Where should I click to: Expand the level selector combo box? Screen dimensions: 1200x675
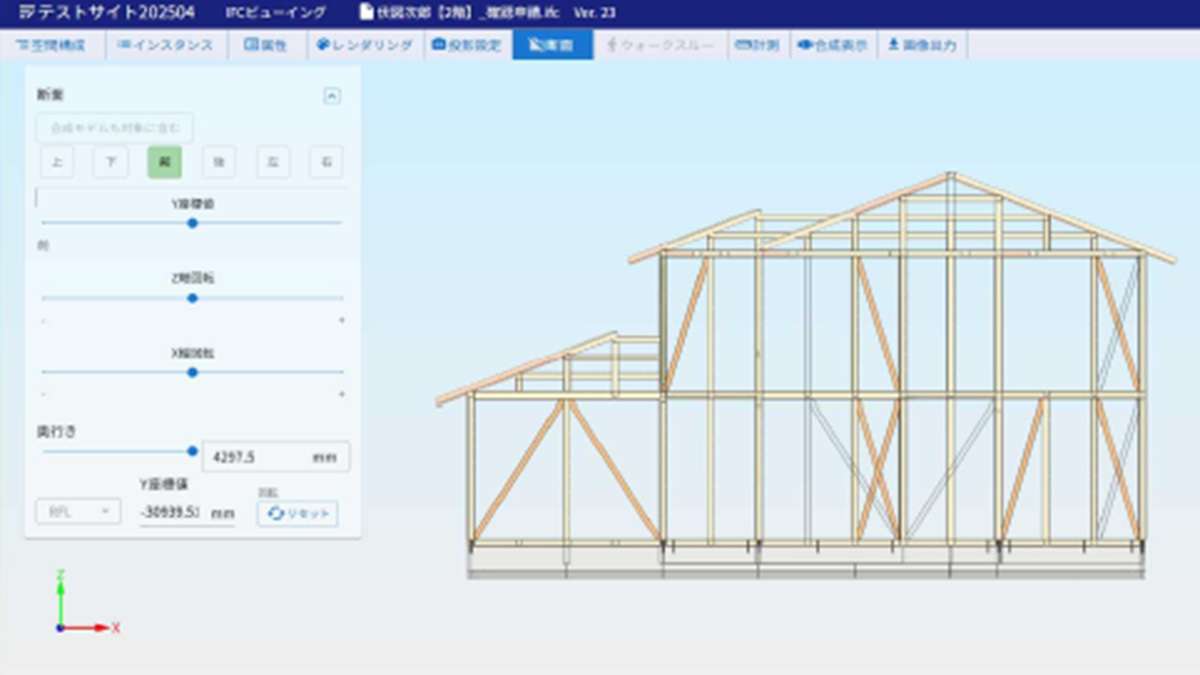[x=77, y=512]
